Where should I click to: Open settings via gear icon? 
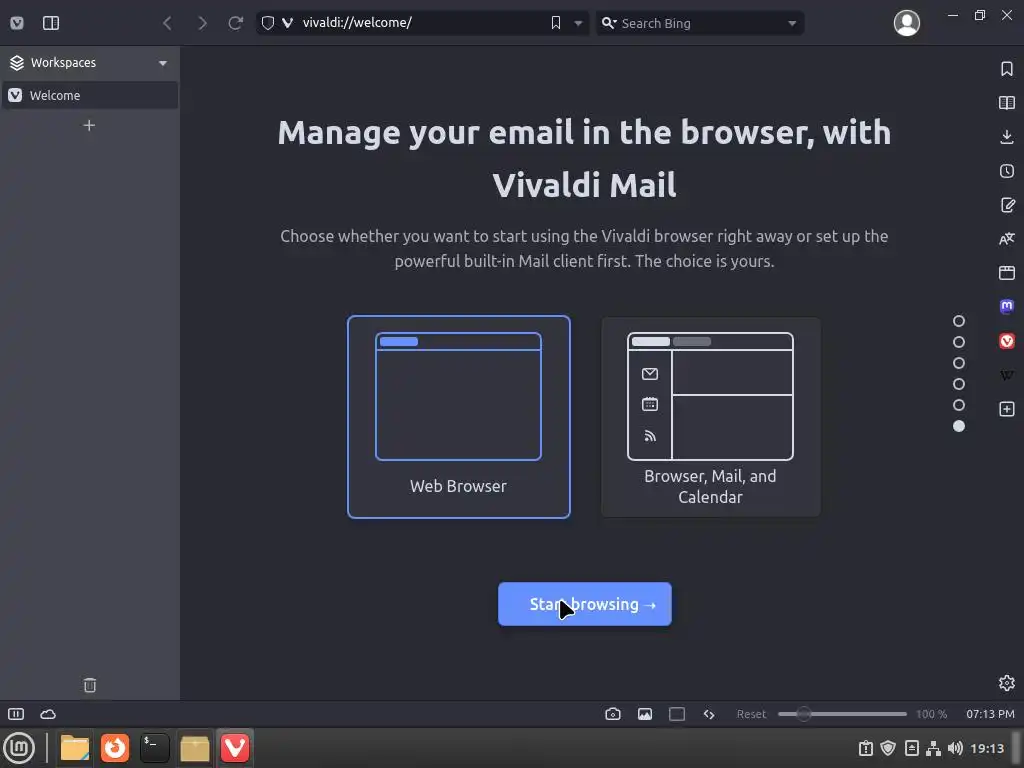click(1006, 682)
